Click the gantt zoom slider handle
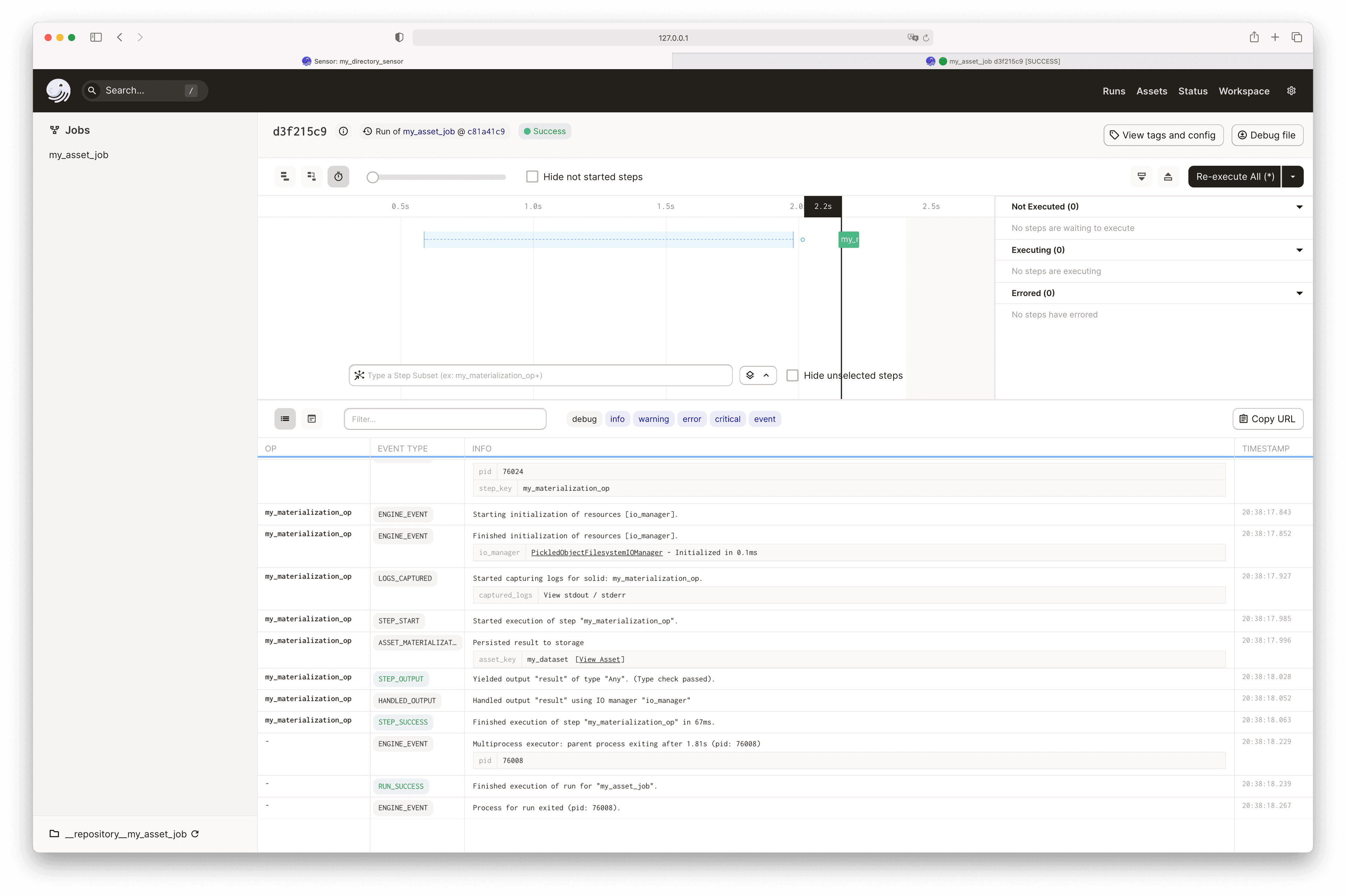 coord(373,177)
